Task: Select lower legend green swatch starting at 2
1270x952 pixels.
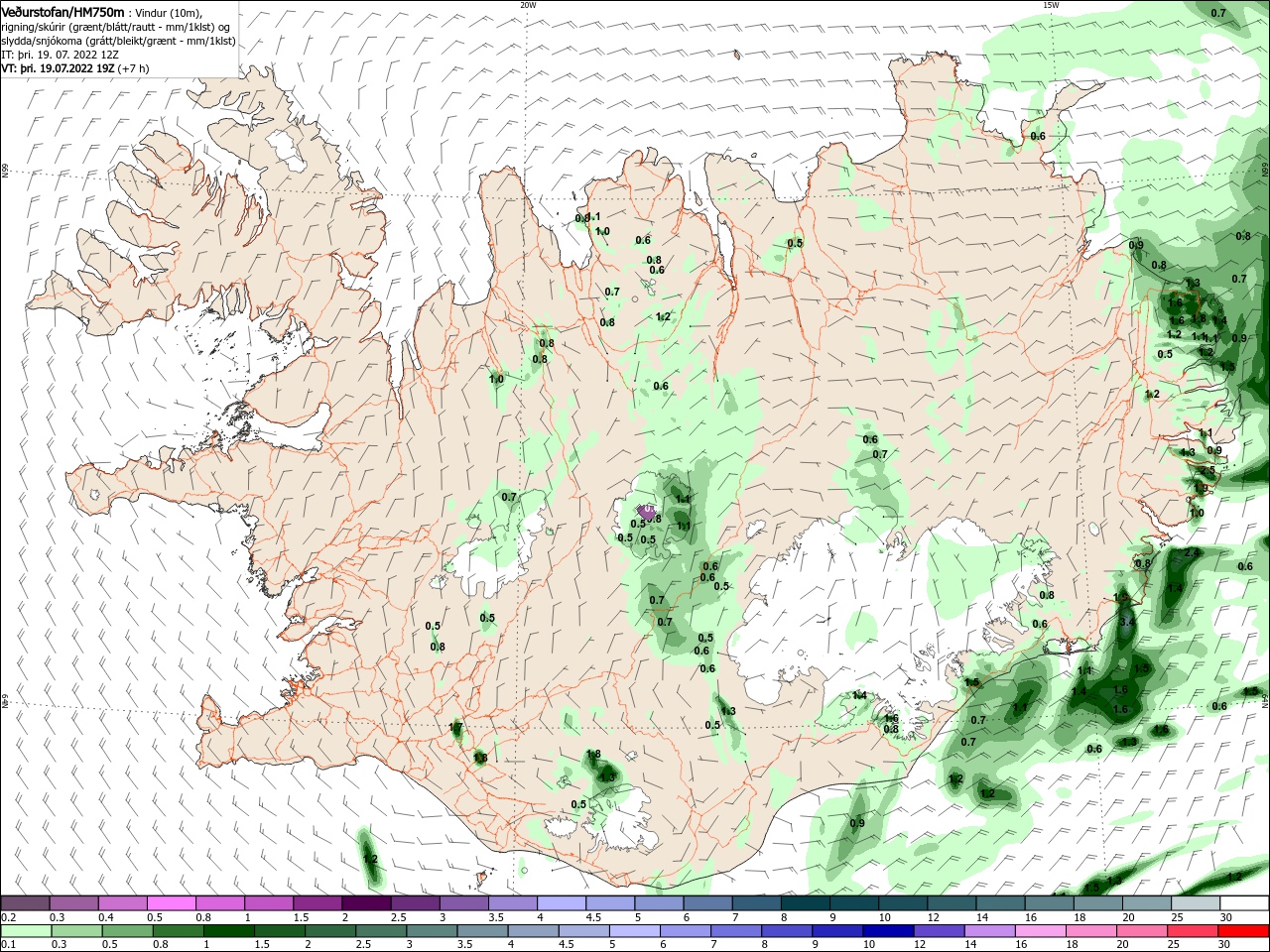Action: [328, 930]
